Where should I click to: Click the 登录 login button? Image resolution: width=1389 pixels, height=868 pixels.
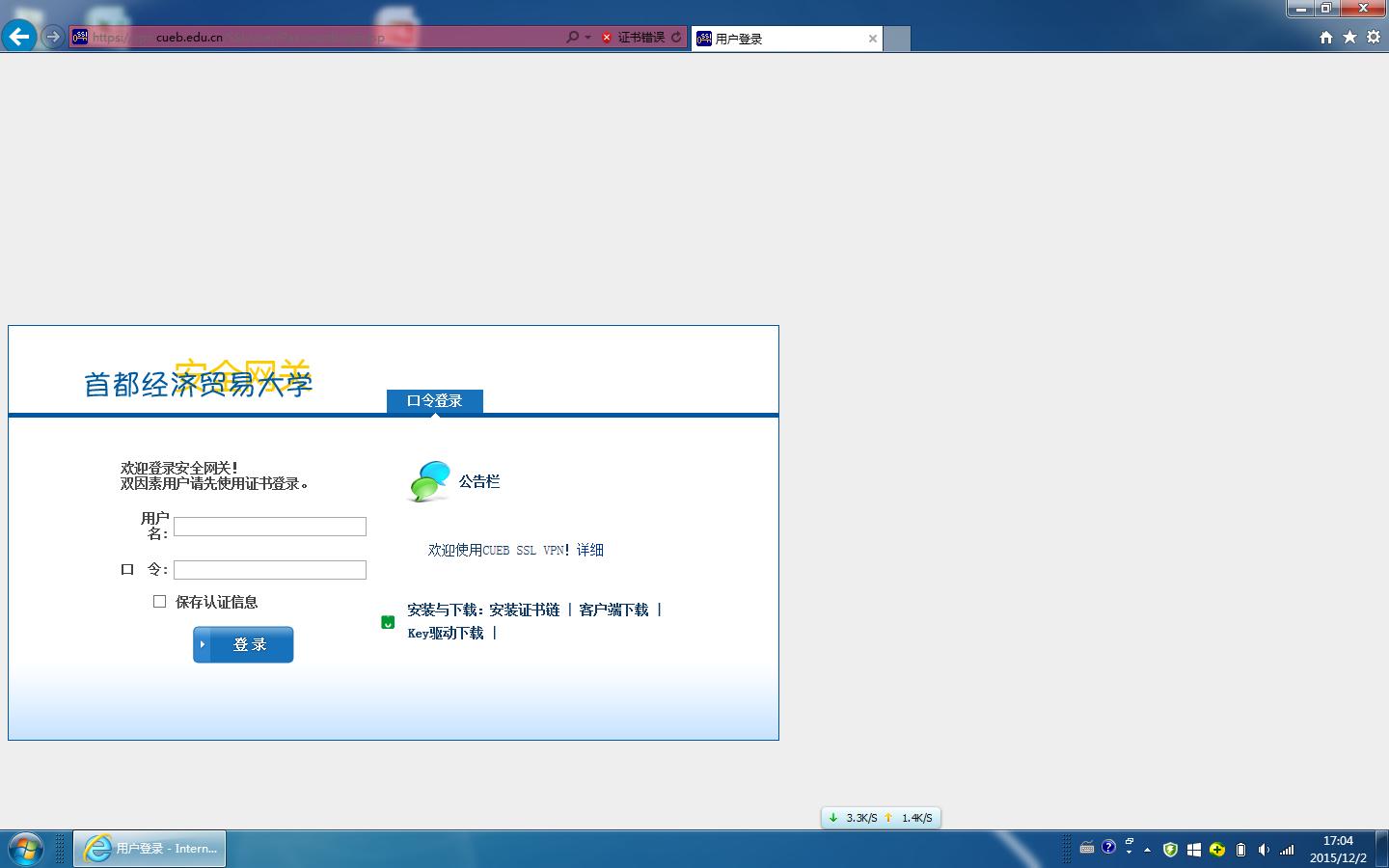pos(243,644)
